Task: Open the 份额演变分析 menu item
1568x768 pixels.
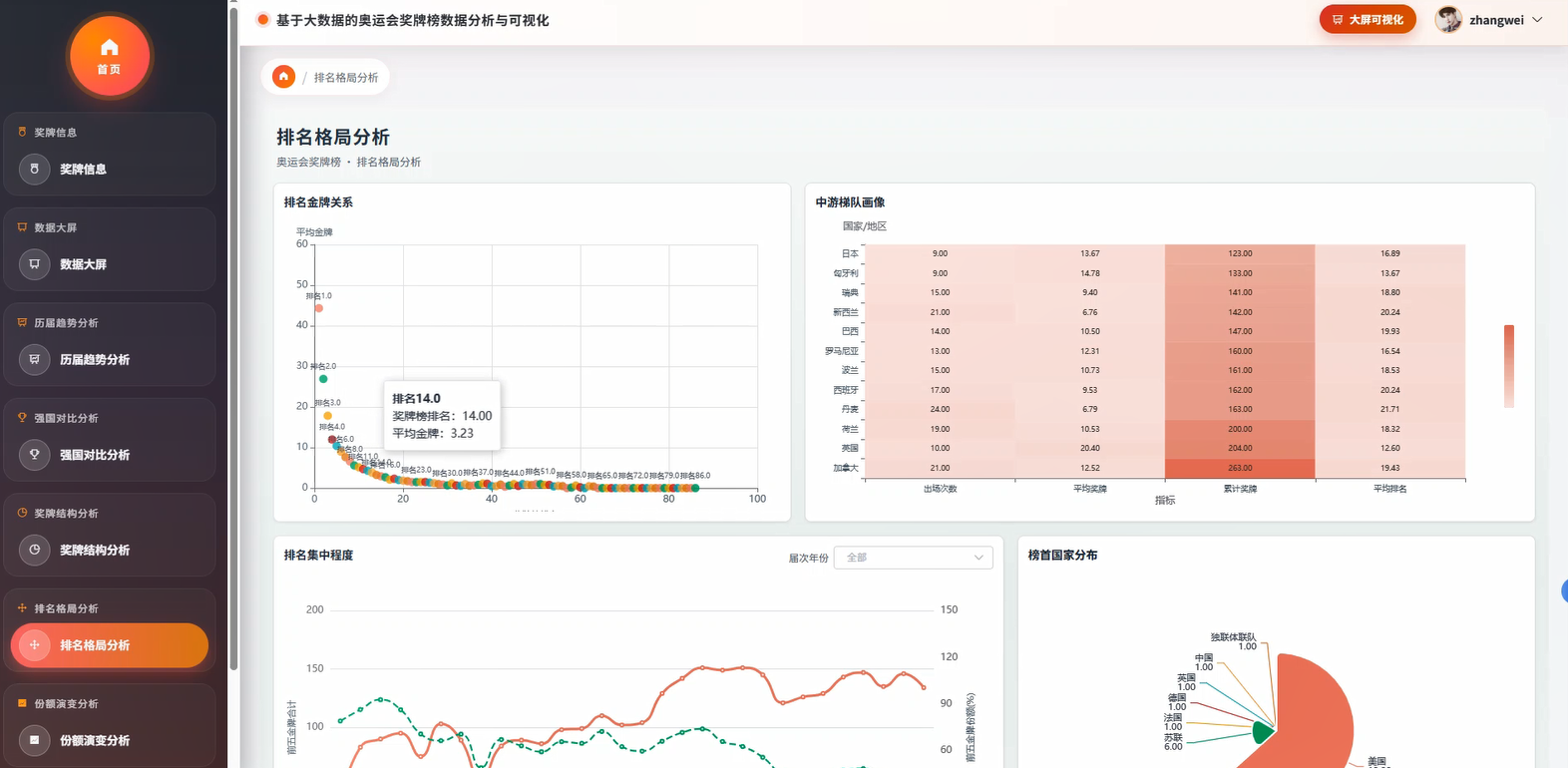Action: click(110, 740)
